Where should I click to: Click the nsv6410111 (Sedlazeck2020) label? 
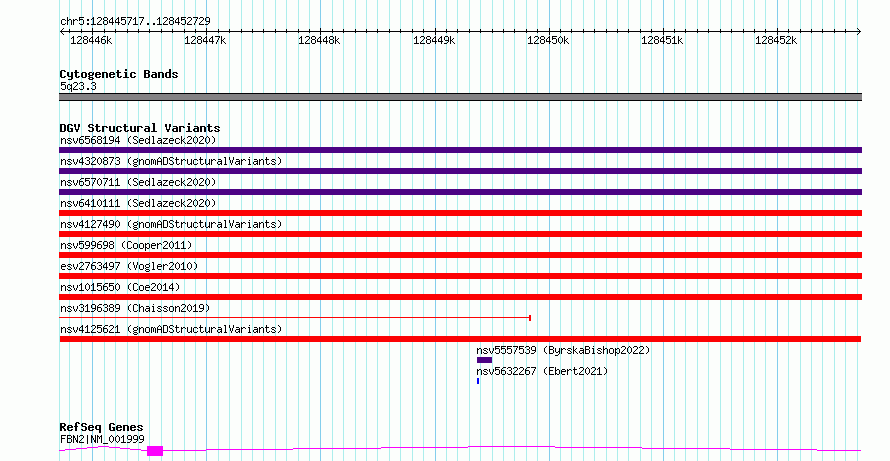point(138,203)
